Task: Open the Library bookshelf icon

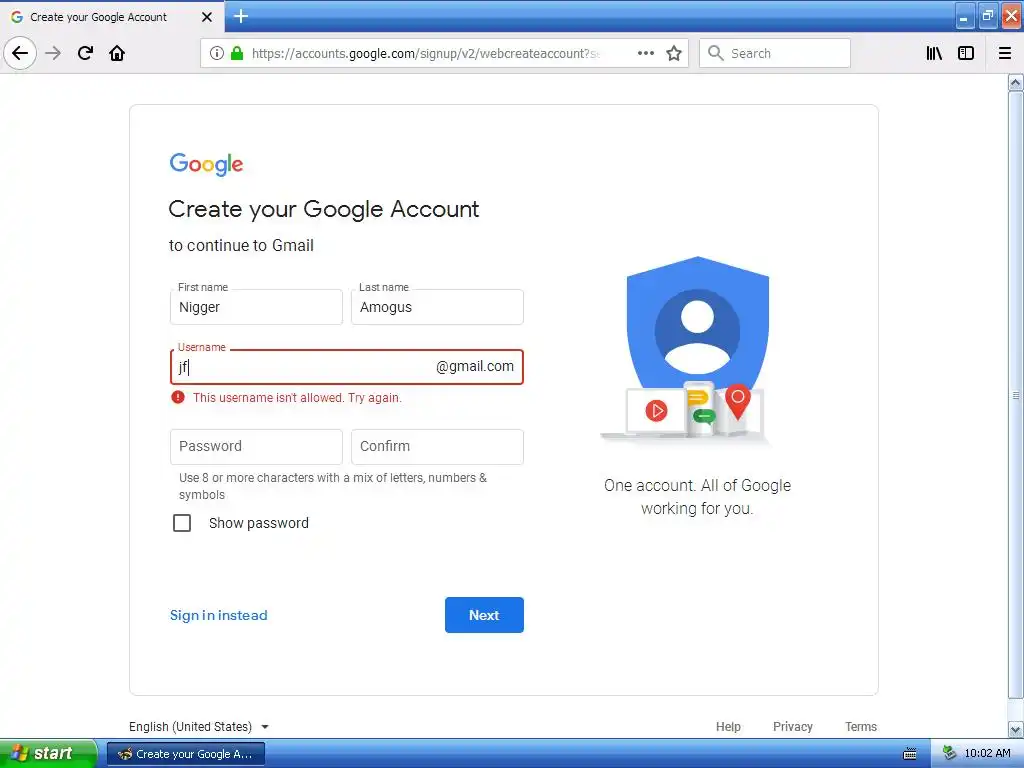Action: click(934, 53)
